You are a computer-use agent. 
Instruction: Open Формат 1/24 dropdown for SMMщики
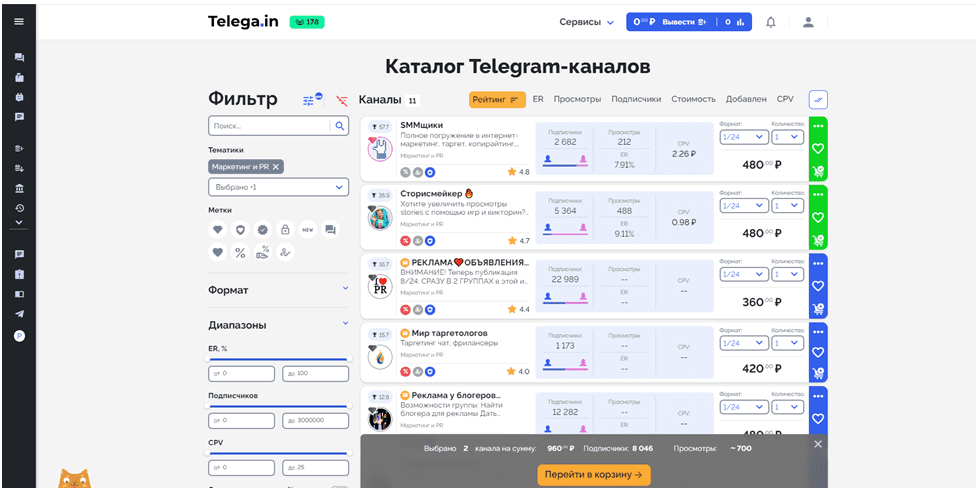pyautogui.click(x=744, y=137)
